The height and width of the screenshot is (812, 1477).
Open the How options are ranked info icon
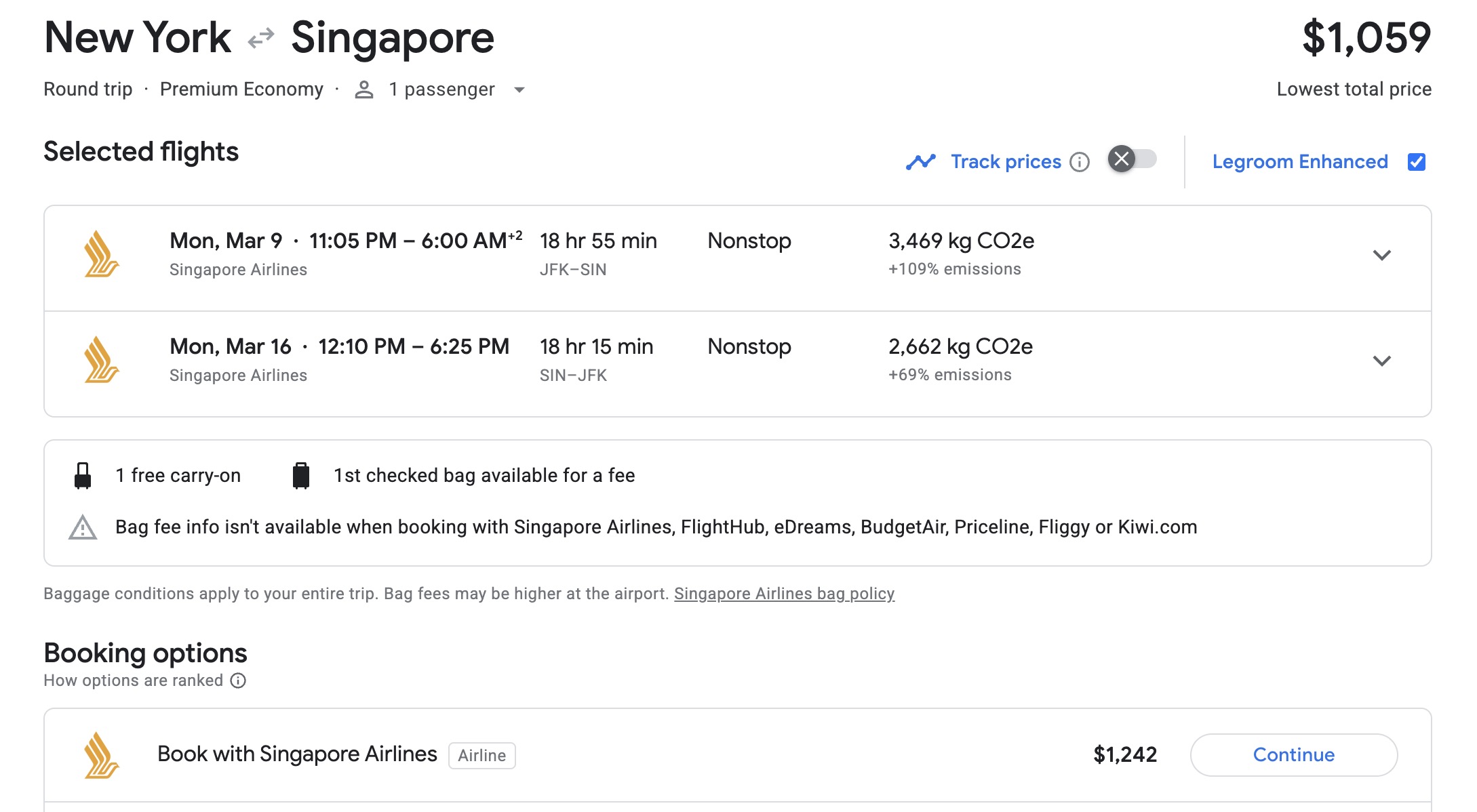[x=237, y=681]
